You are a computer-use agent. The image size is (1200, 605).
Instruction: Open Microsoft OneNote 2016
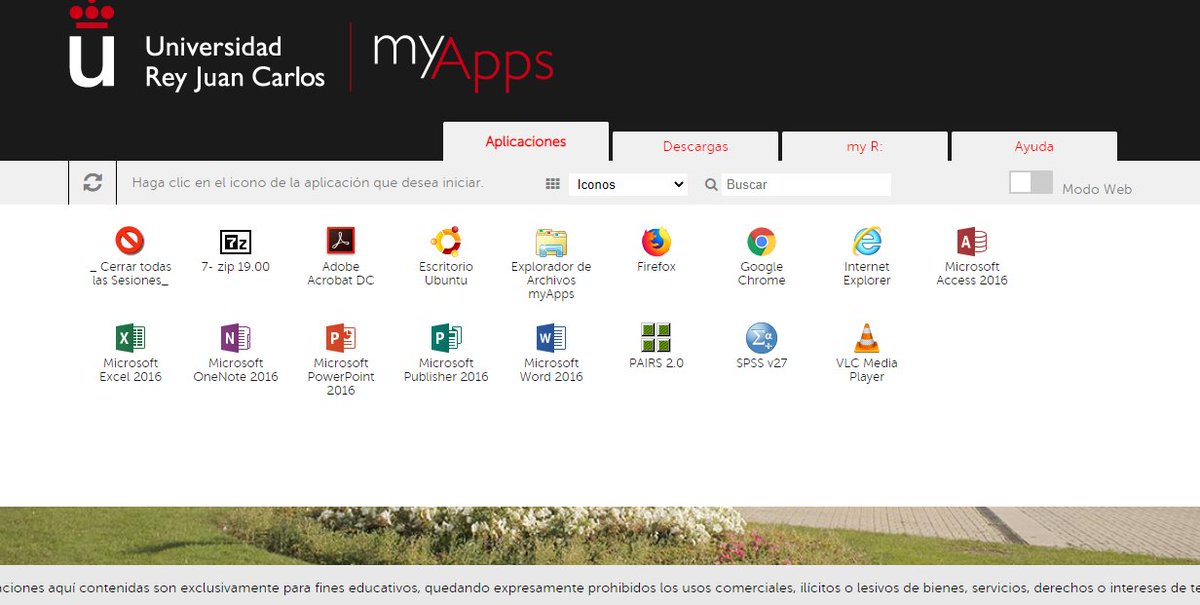click(x=236, y=337)
